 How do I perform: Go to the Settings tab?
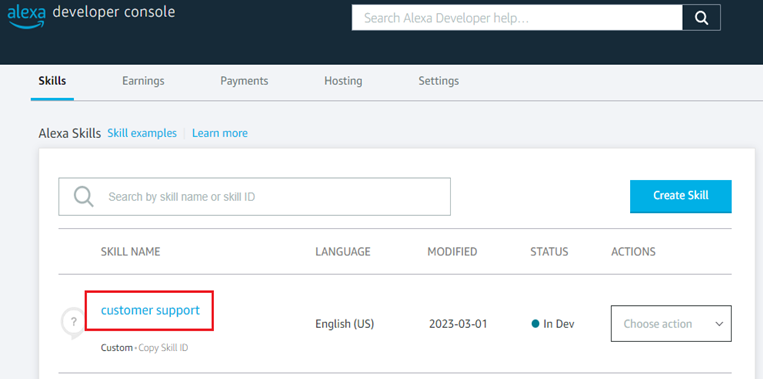coord(438,81)
